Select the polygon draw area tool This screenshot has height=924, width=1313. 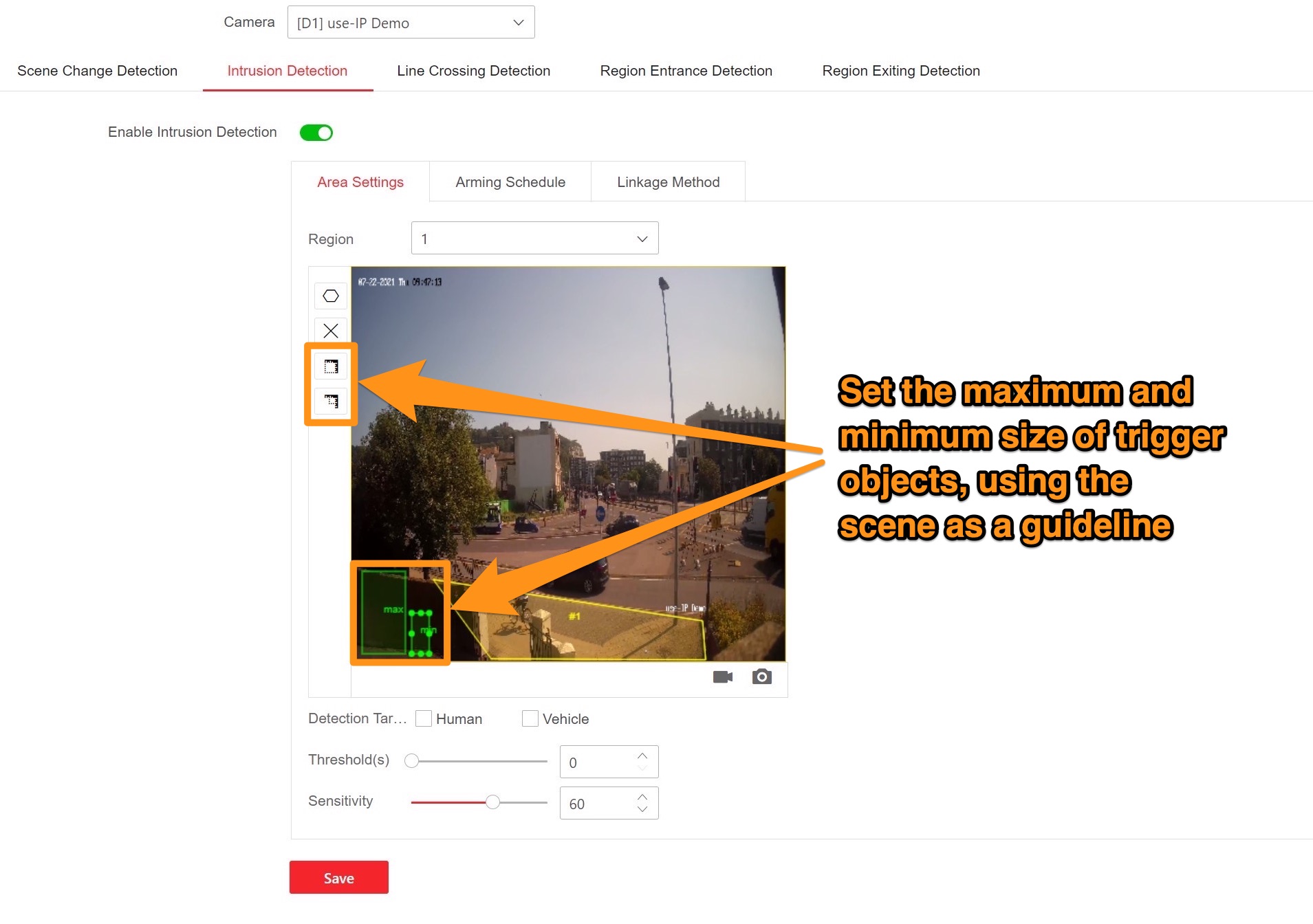331,296
